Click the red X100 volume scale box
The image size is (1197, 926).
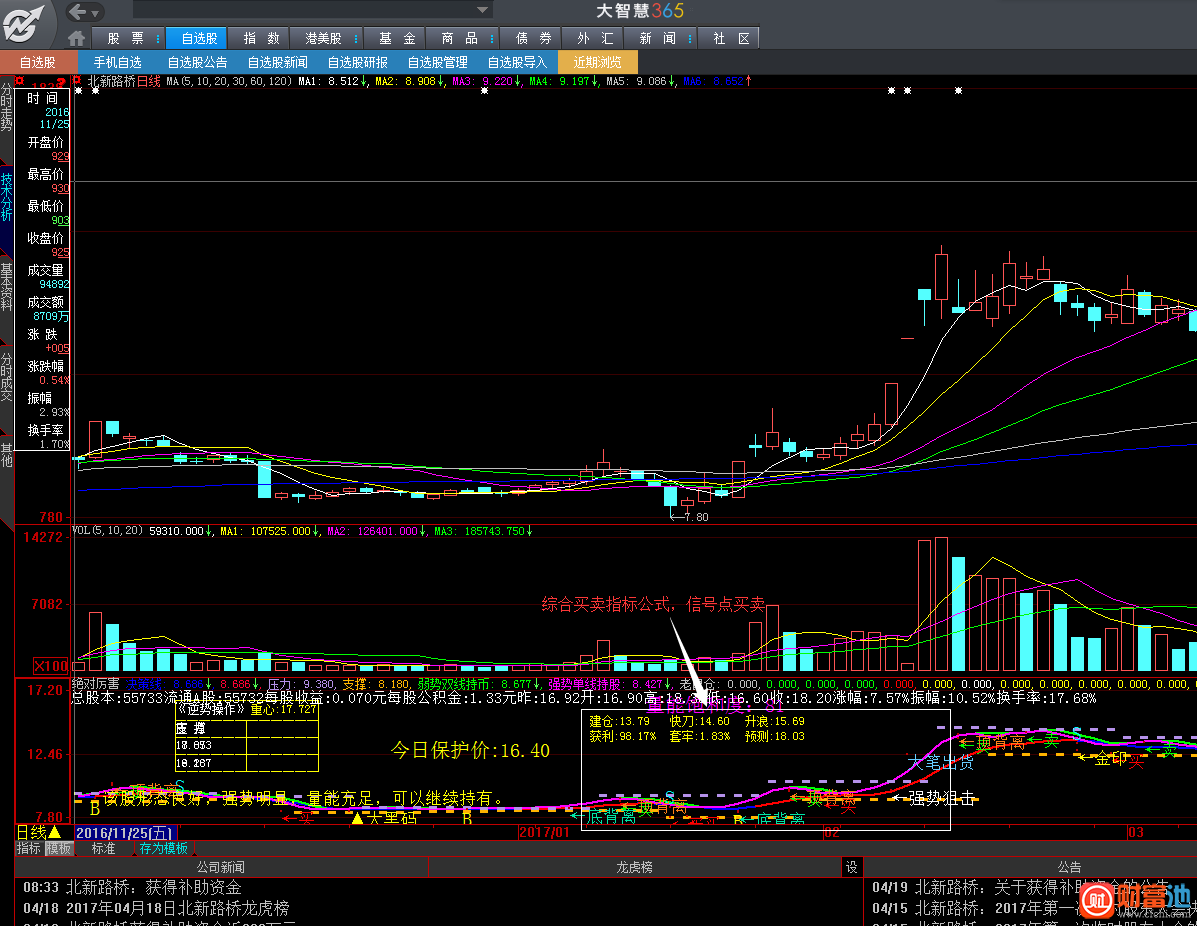tap(51, 666)
